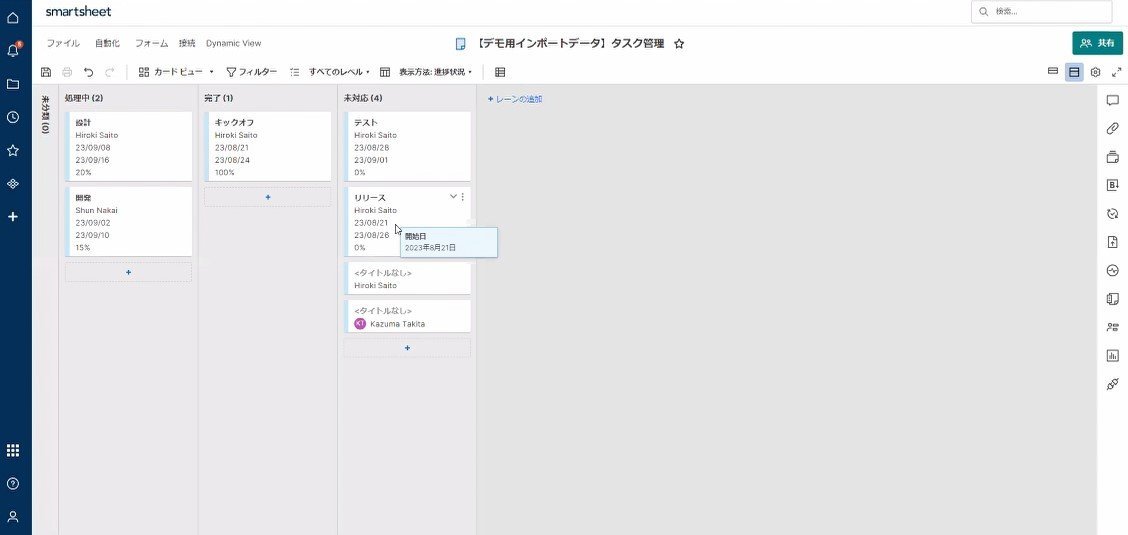This screenshot has height=535, width=1128.
Task: Open the Proofs panel icon
Action: pyautogui.click(x=1113, y=157)
